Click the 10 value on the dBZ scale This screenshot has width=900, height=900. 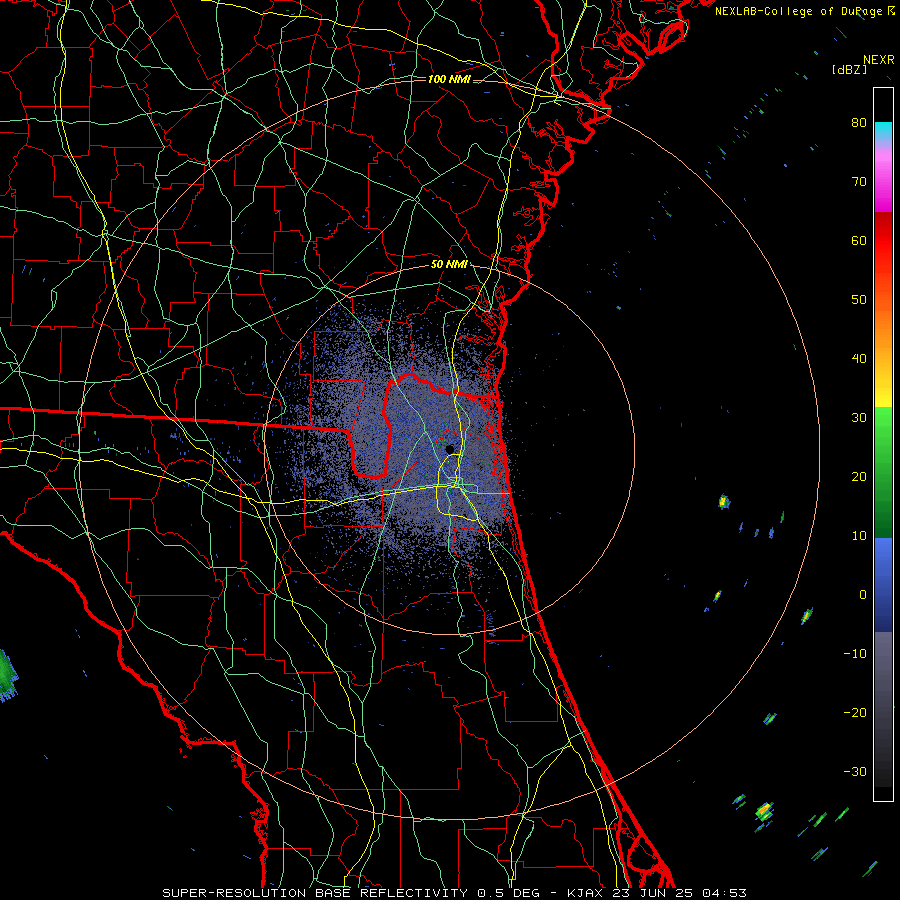coord(859,536)
